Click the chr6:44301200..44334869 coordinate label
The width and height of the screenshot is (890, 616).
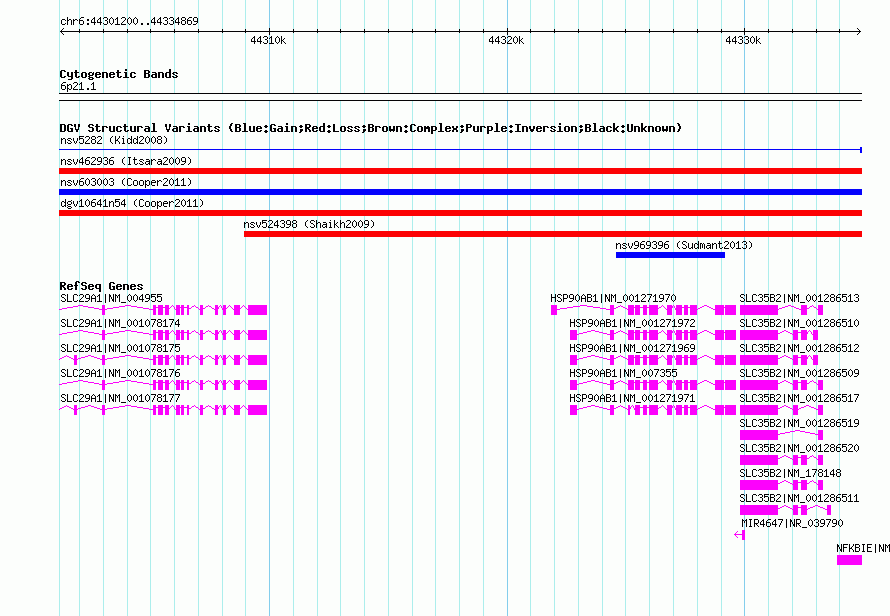129,22
